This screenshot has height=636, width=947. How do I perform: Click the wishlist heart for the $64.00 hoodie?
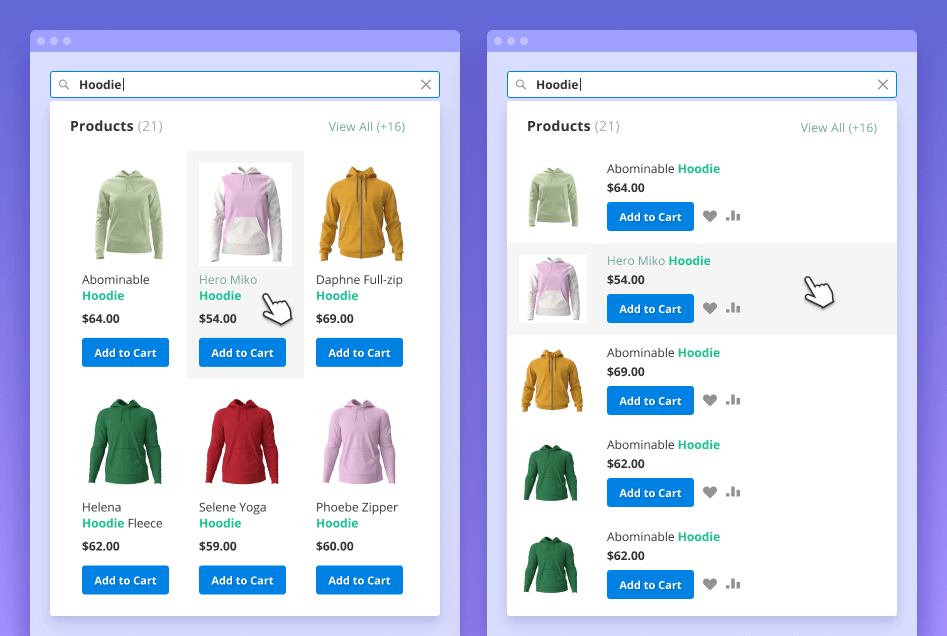[710, 217]
